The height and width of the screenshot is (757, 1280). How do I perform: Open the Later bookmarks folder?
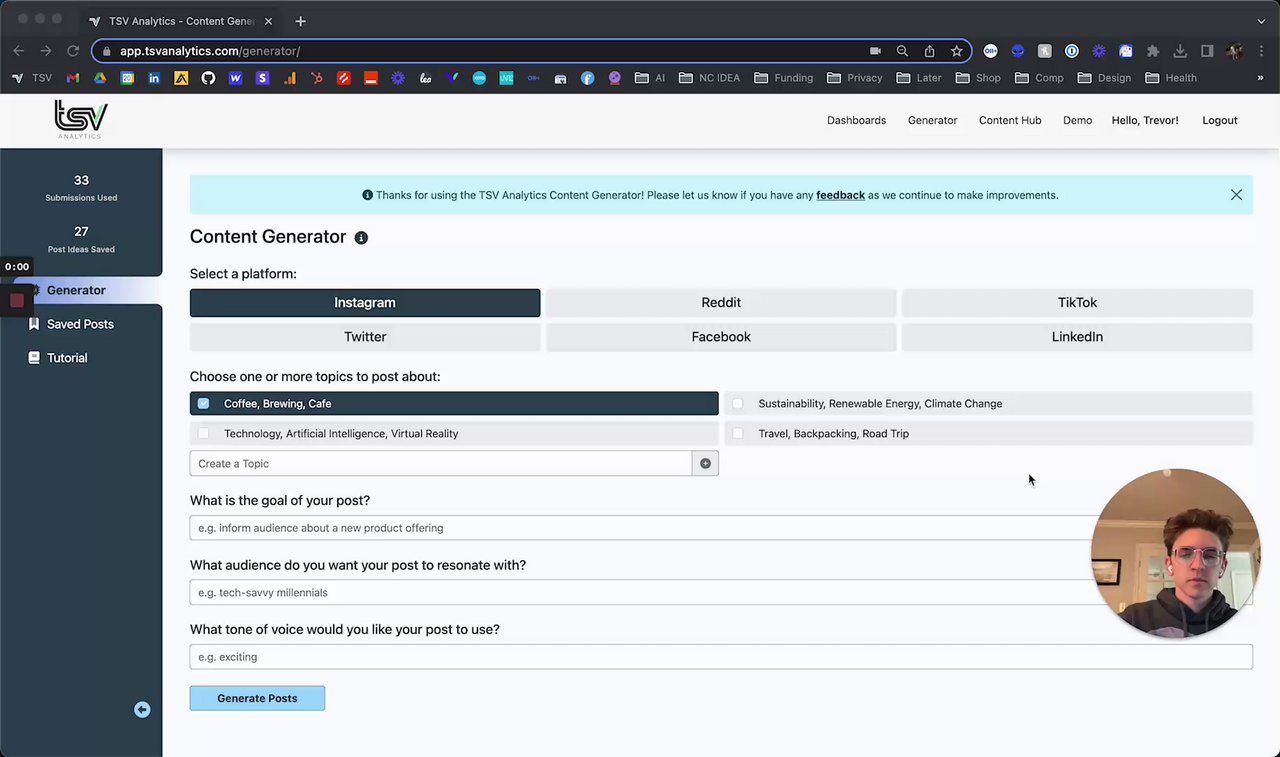click(920, 78)
